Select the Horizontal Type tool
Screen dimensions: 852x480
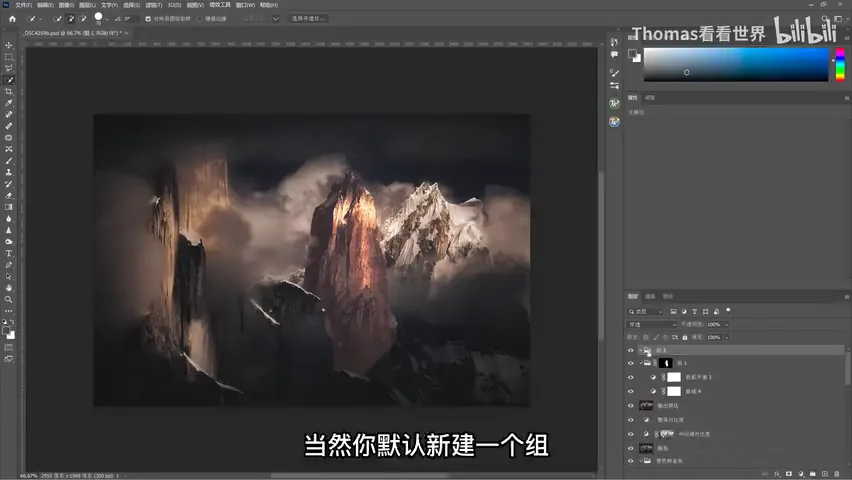point(9,253)
